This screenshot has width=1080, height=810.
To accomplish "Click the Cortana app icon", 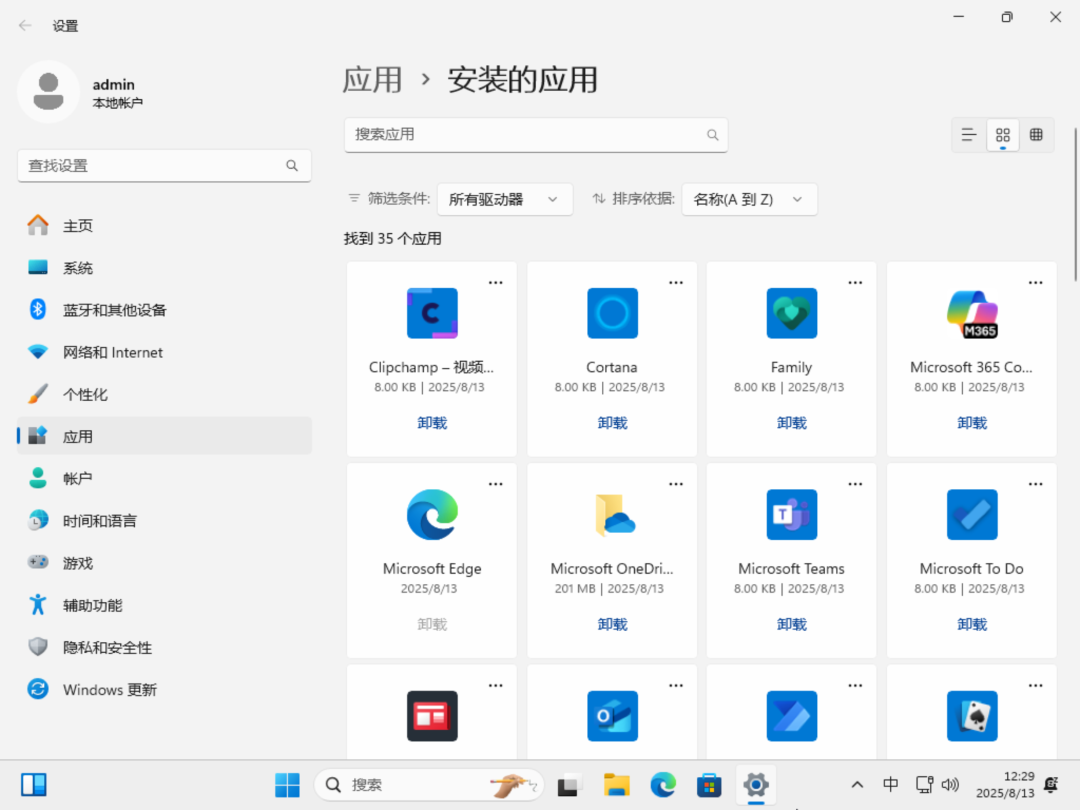I will [x=612, y=313].
